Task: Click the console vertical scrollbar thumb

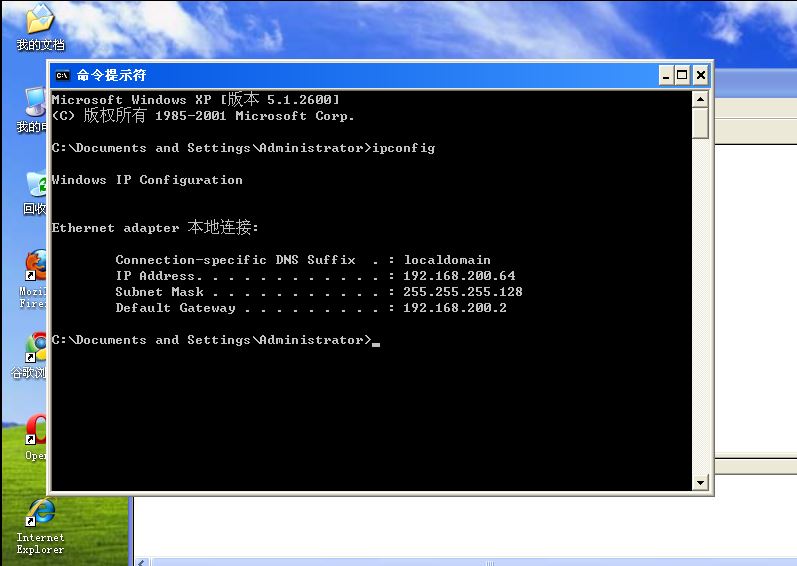Action: click(x=700, y=123)
